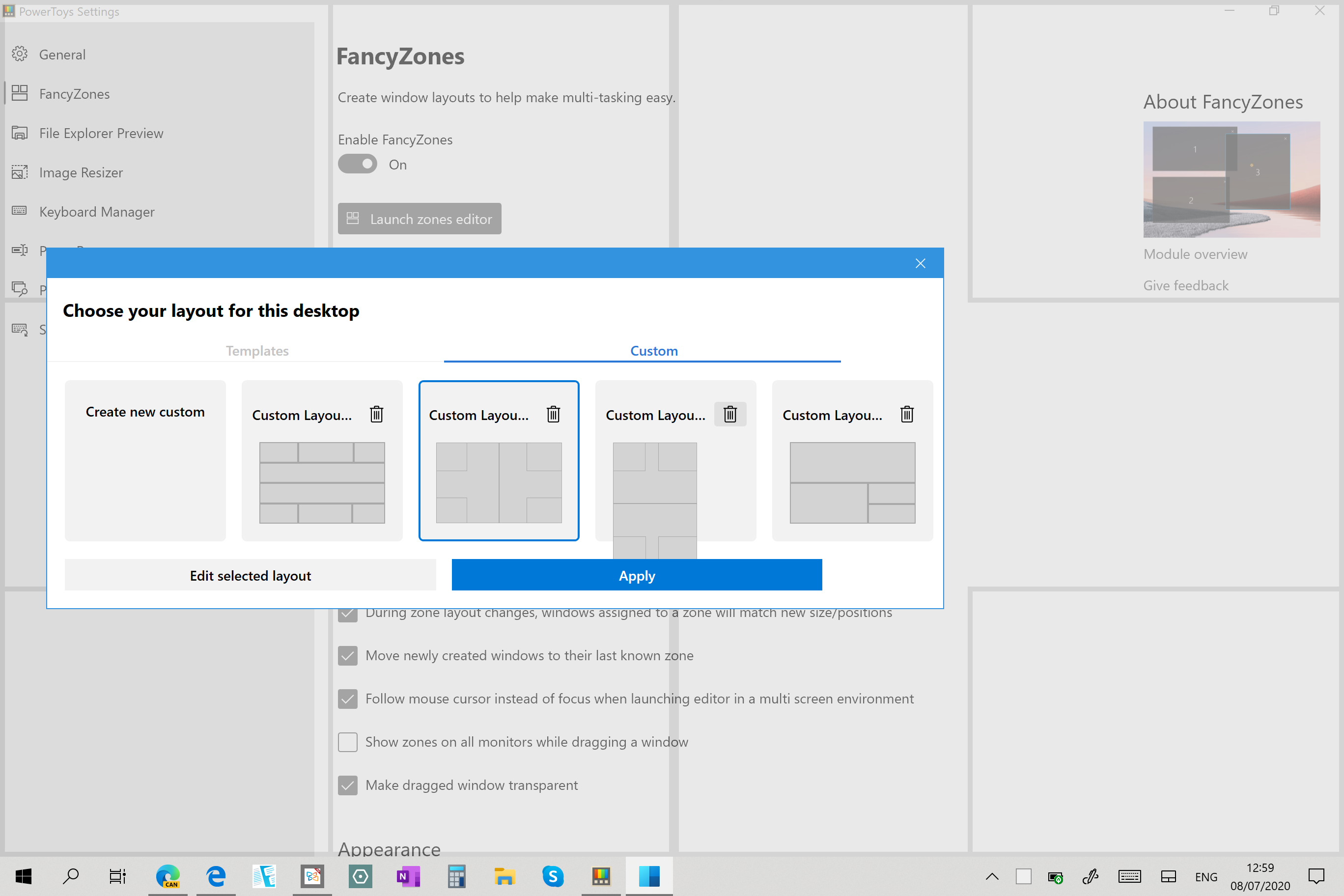Click the Apply button

[637, 575]
